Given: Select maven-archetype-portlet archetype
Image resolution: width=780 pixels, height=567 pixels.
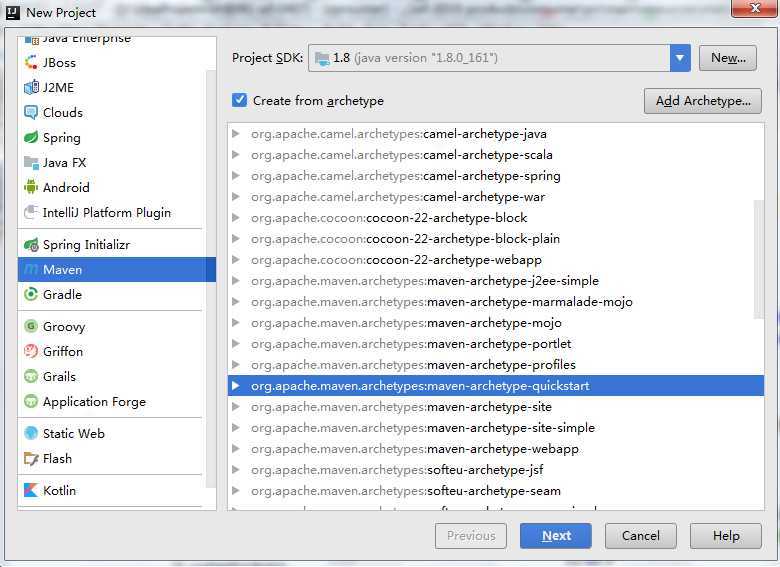Looking at the screenshot, I should [x=496, y=344].
